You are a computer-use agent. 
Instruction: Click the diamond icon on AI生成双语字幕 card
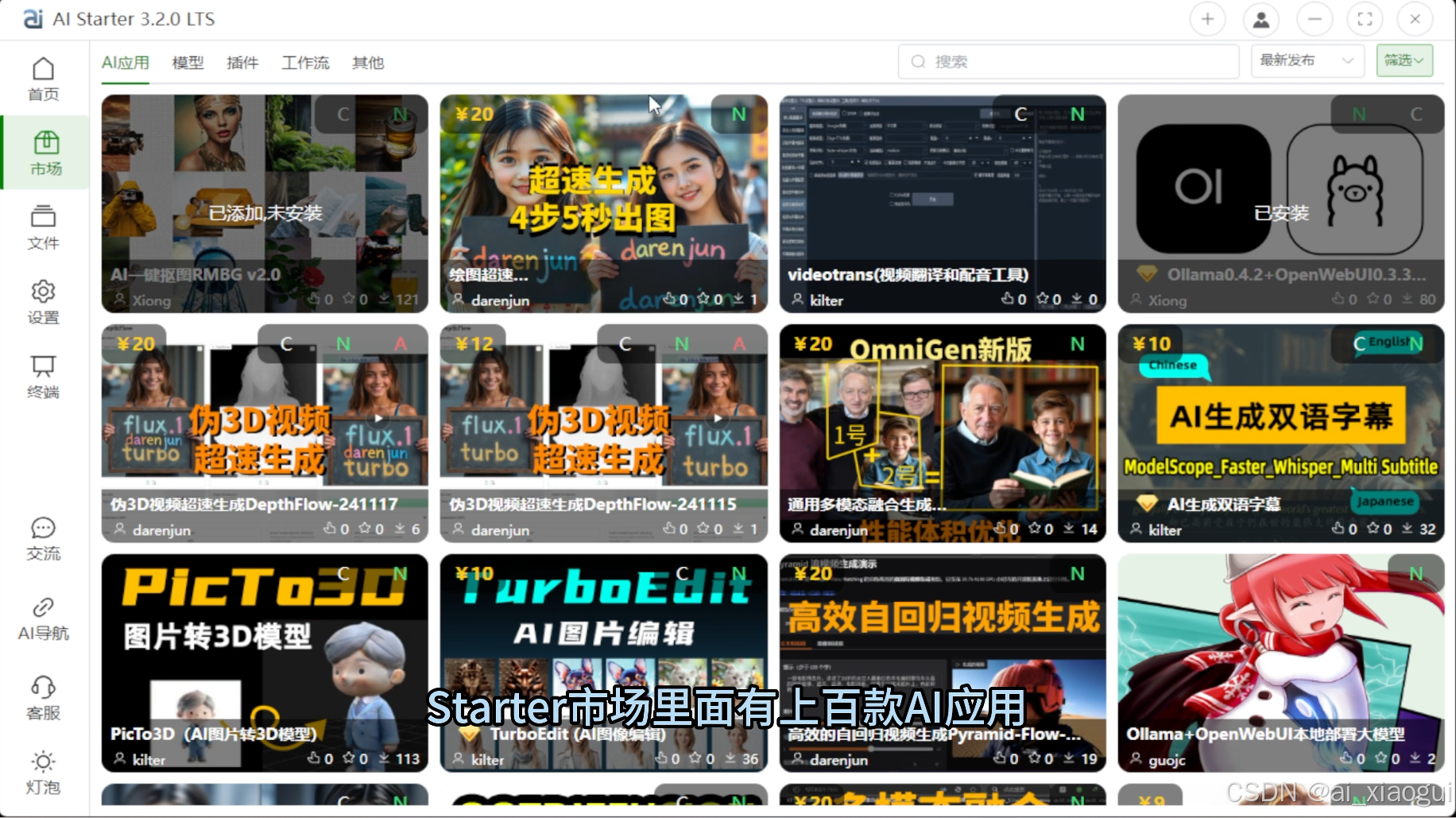pyautogui.click(x=1146, y=503)
